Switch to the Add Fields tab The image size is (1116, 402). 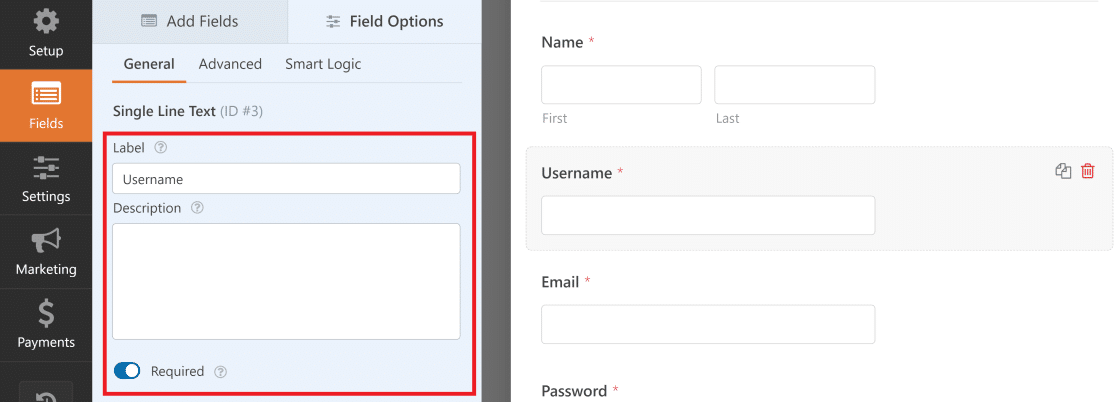189,21
